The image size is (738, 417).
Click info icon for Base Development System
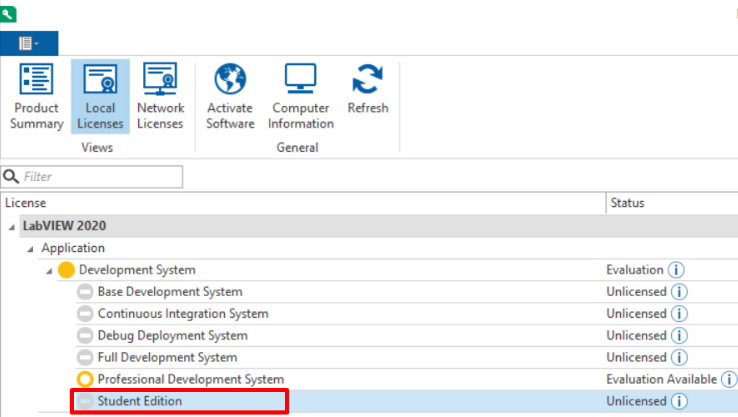[678, 292]
